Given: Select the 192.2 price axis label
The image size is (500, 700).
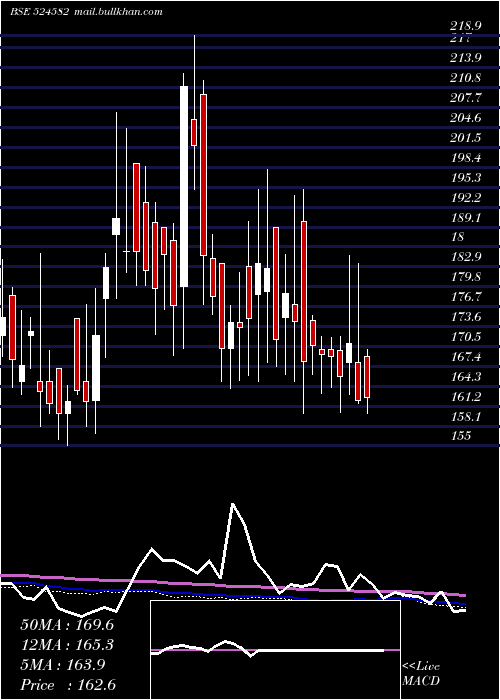Looking at the screenshot, I should point(466,197).
